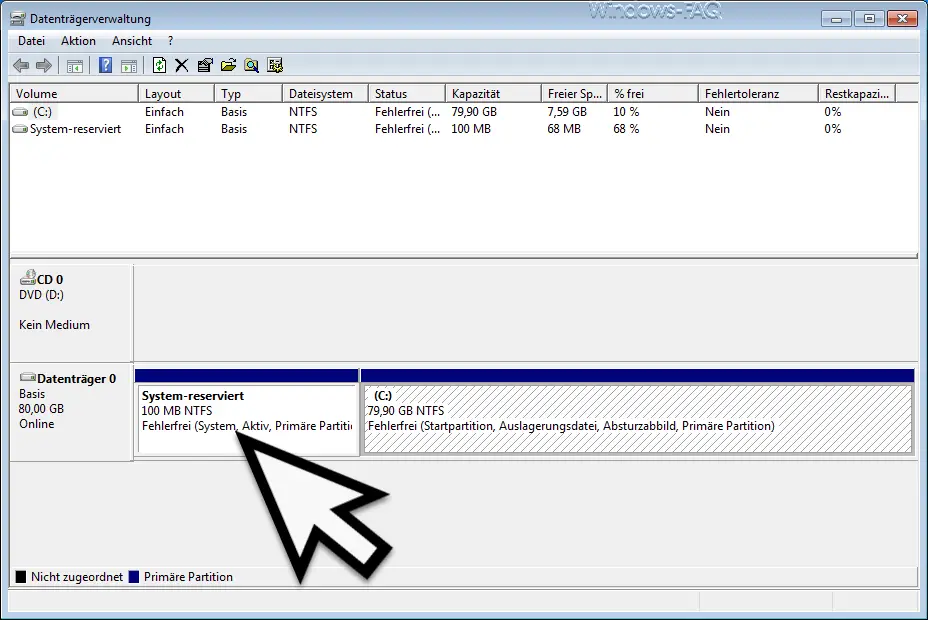This screenshot has height=620, width=928.
Task: Click the open folder toolbar icon
Action: [x=228, y=65]
